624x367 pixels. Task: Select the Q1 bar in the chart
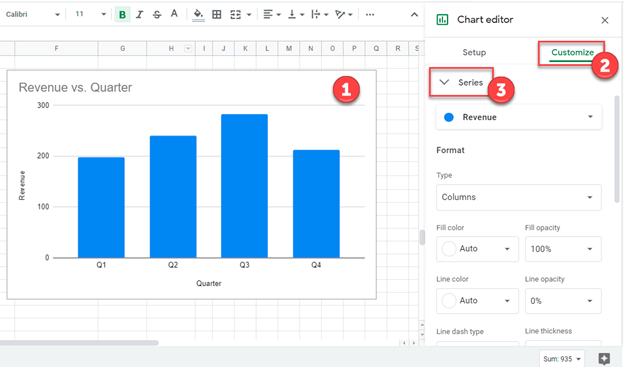coord(101,207)
